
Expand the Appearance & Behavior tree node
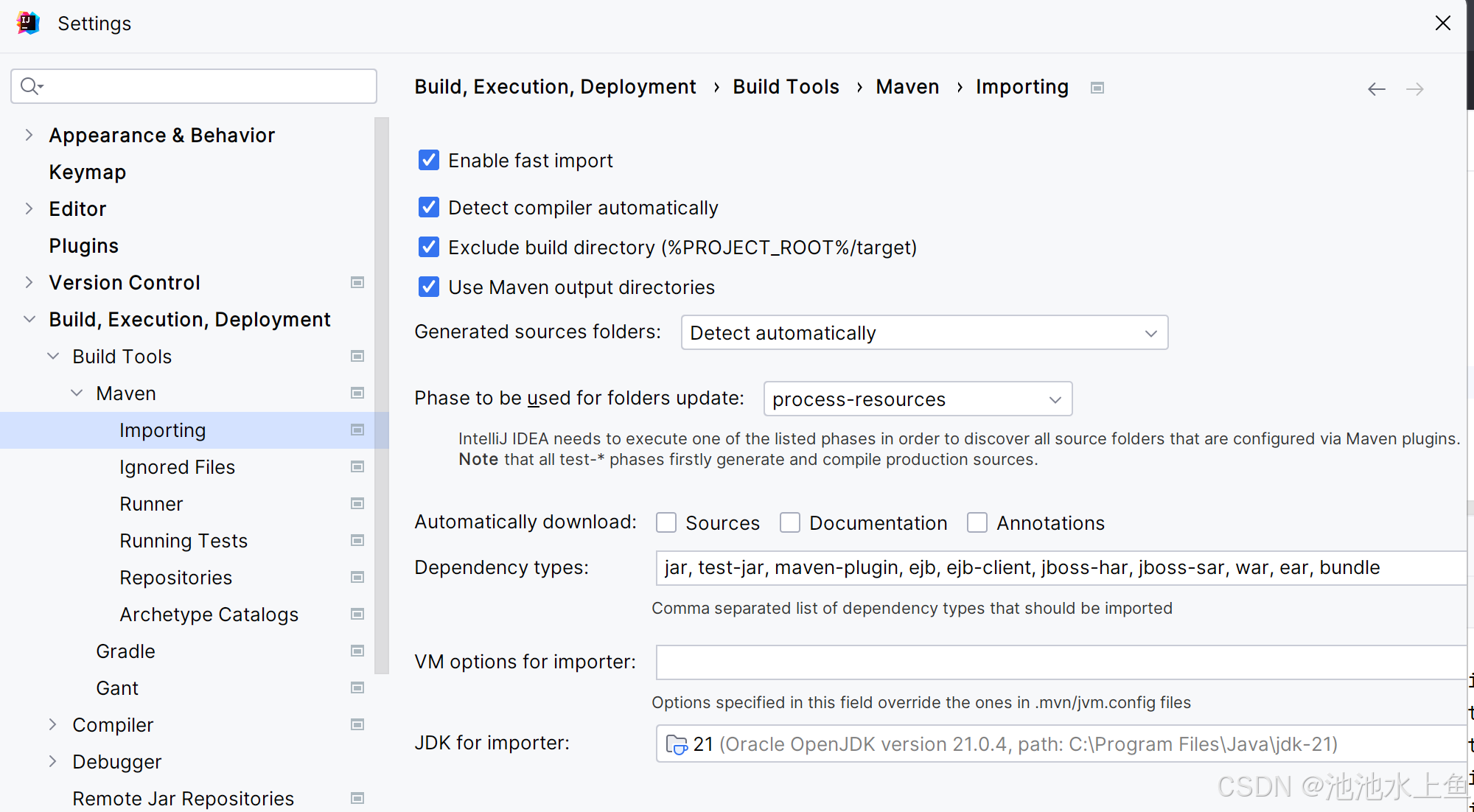29,135
